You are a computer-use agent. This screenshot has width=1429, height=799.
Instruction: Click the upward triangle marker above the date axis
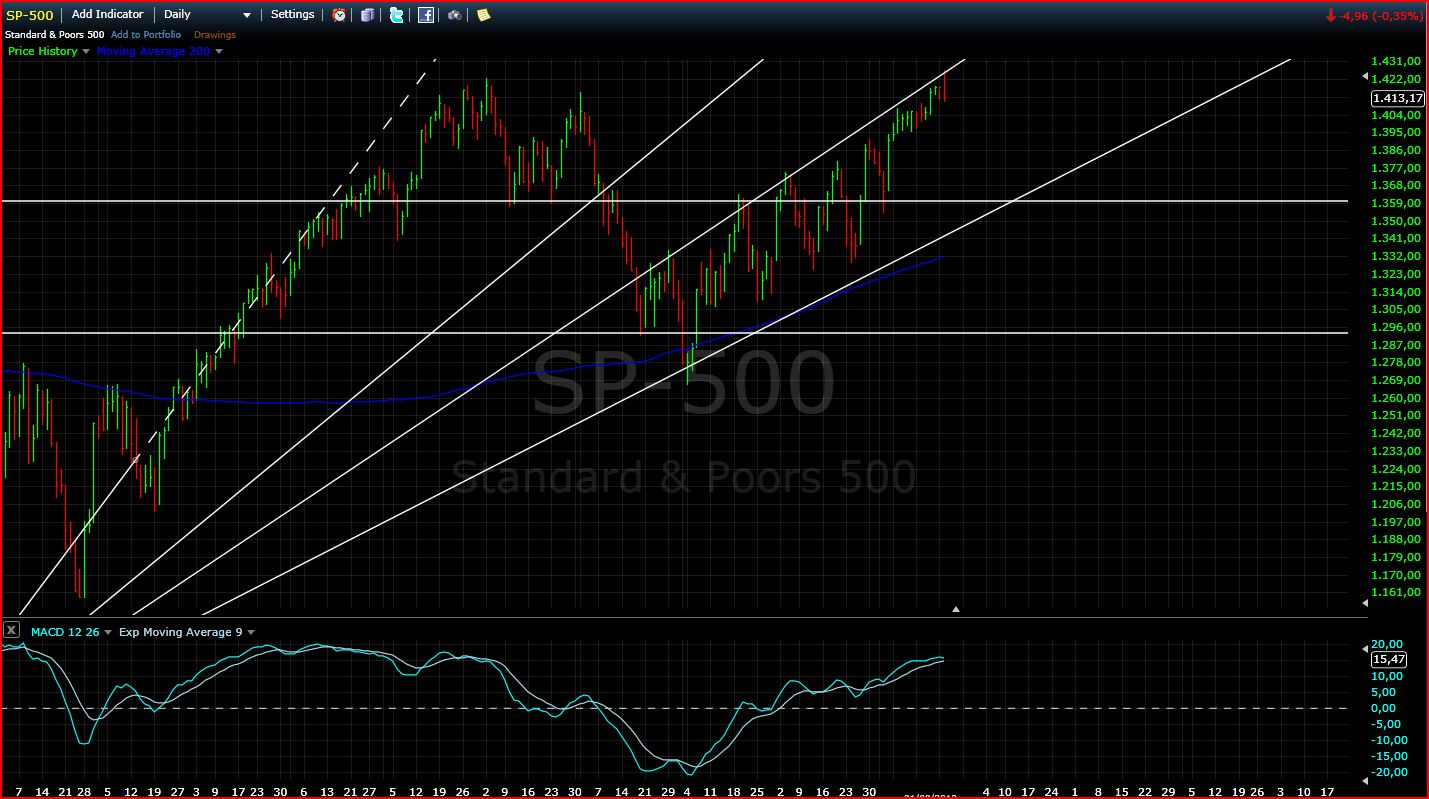[956, 608]
